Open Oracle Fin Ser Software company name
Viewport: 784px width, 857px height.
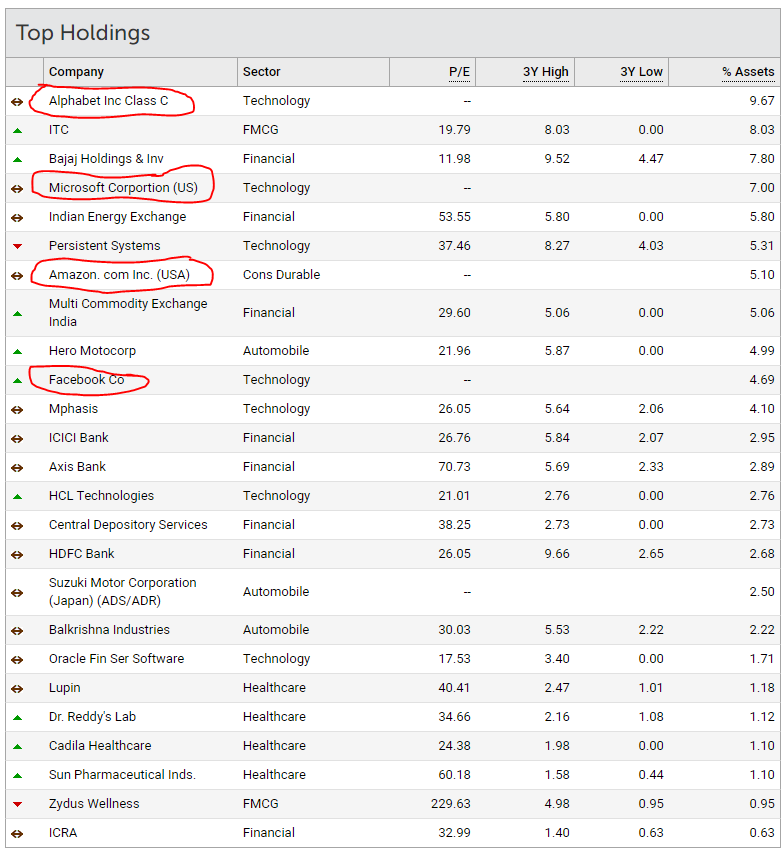(x=116, y=658)
